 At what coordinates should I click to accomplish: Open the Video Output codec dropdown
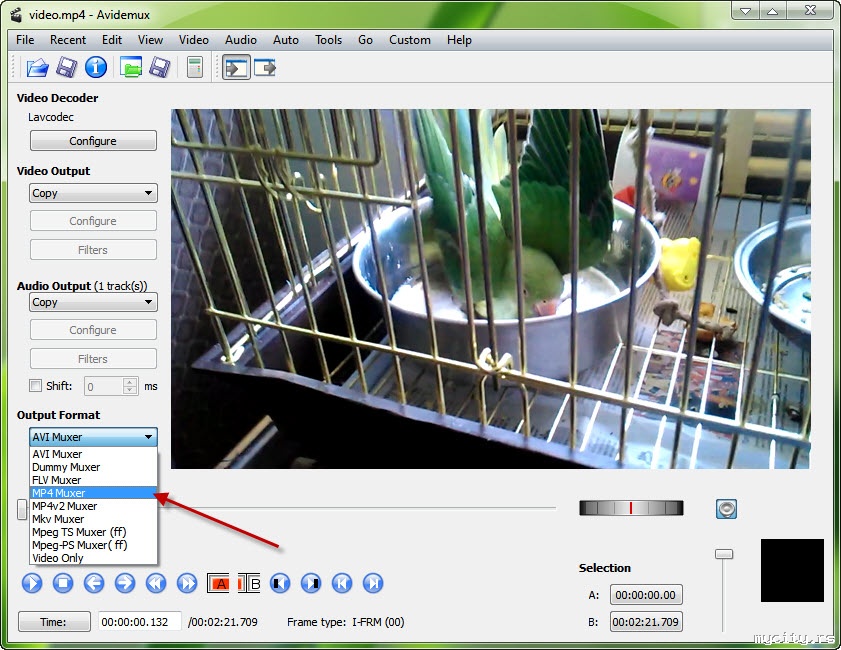pyautogui.click(x=93, y=193)
